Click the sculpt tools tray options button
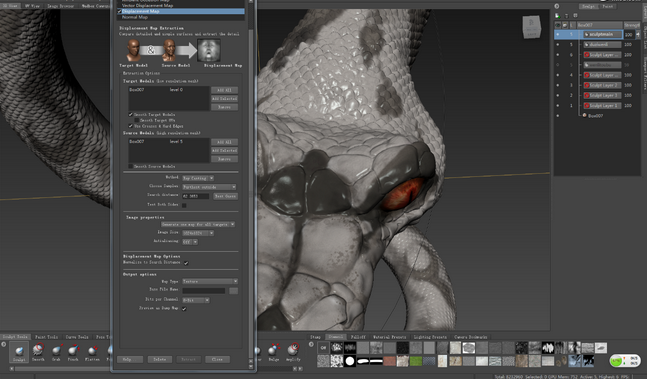Image resolution: width=647 pixels, height=379 pixels. tap(4, 344)
